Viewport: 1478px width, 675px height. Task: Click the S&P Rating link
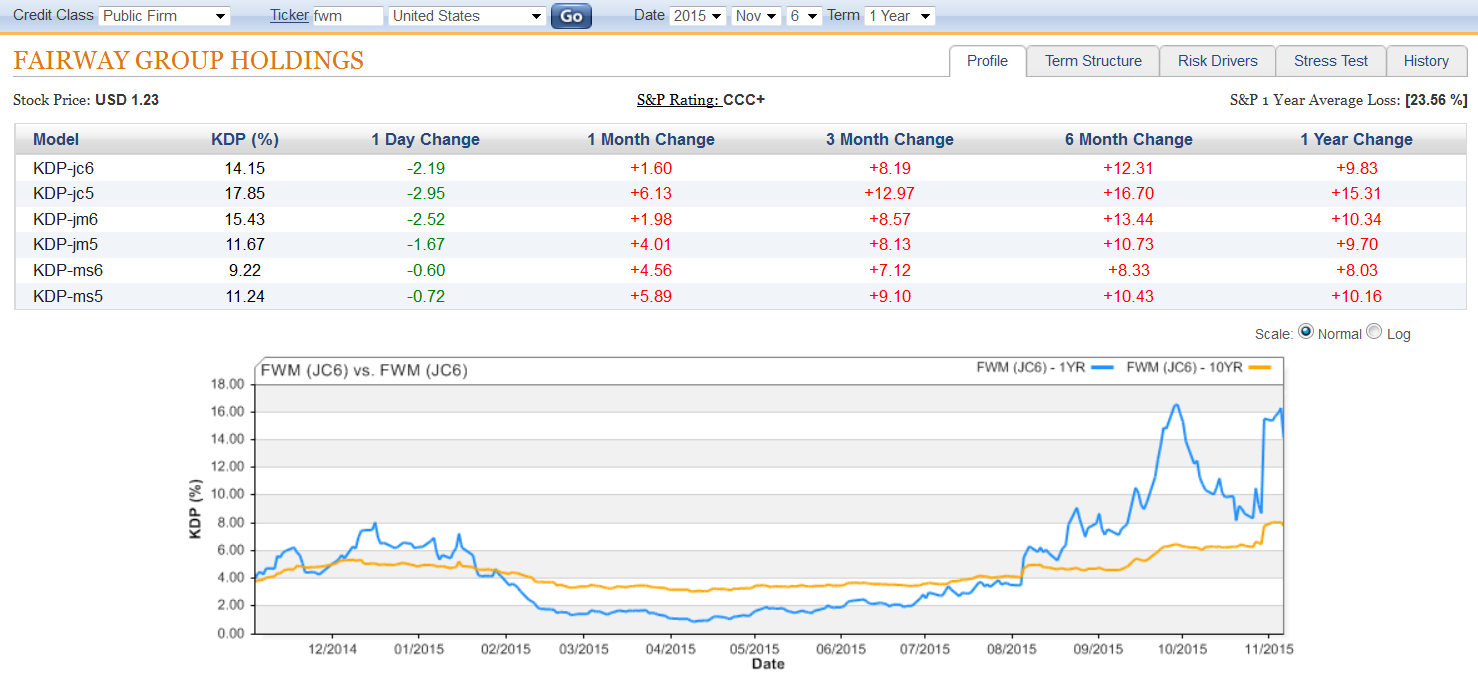tap(678, 100)
